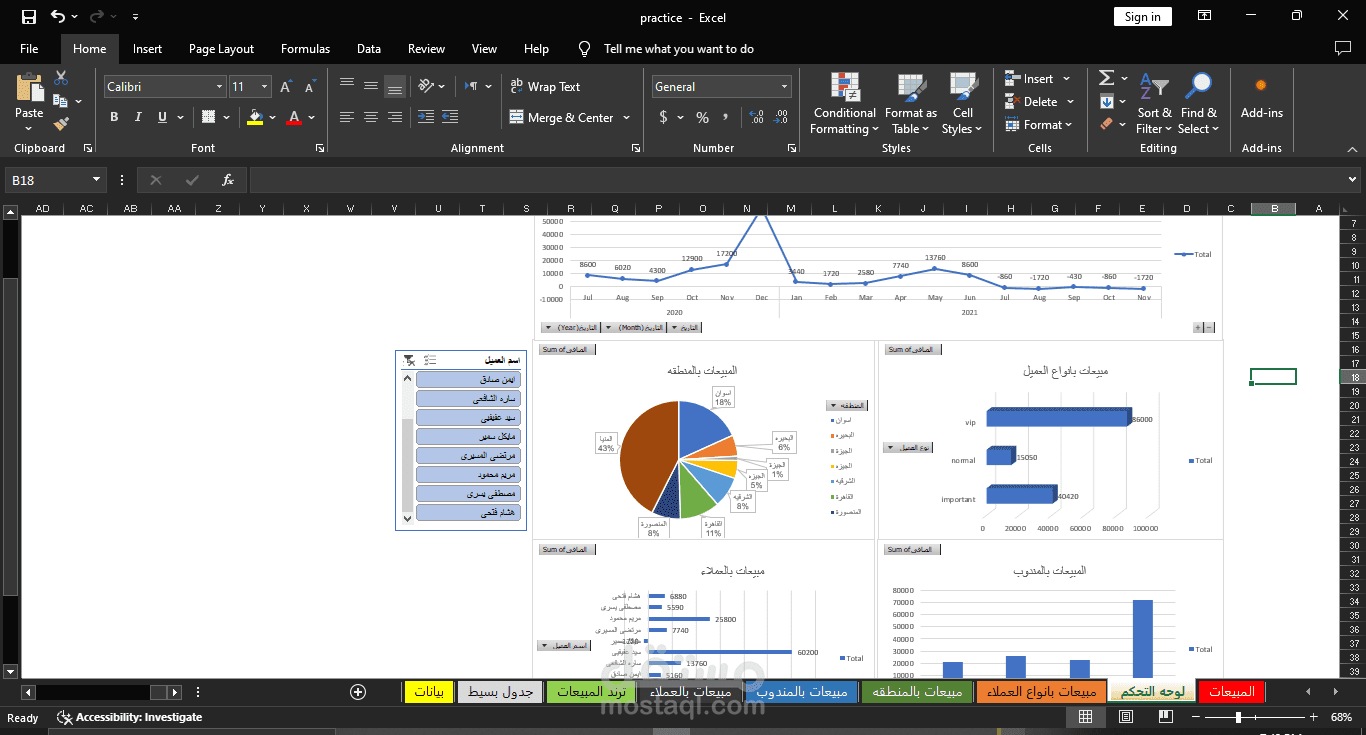The width and height of the screenshot is (1366, 735).
Task: Click the Paste clipboard icon
Action: click(x=29, y=88)
